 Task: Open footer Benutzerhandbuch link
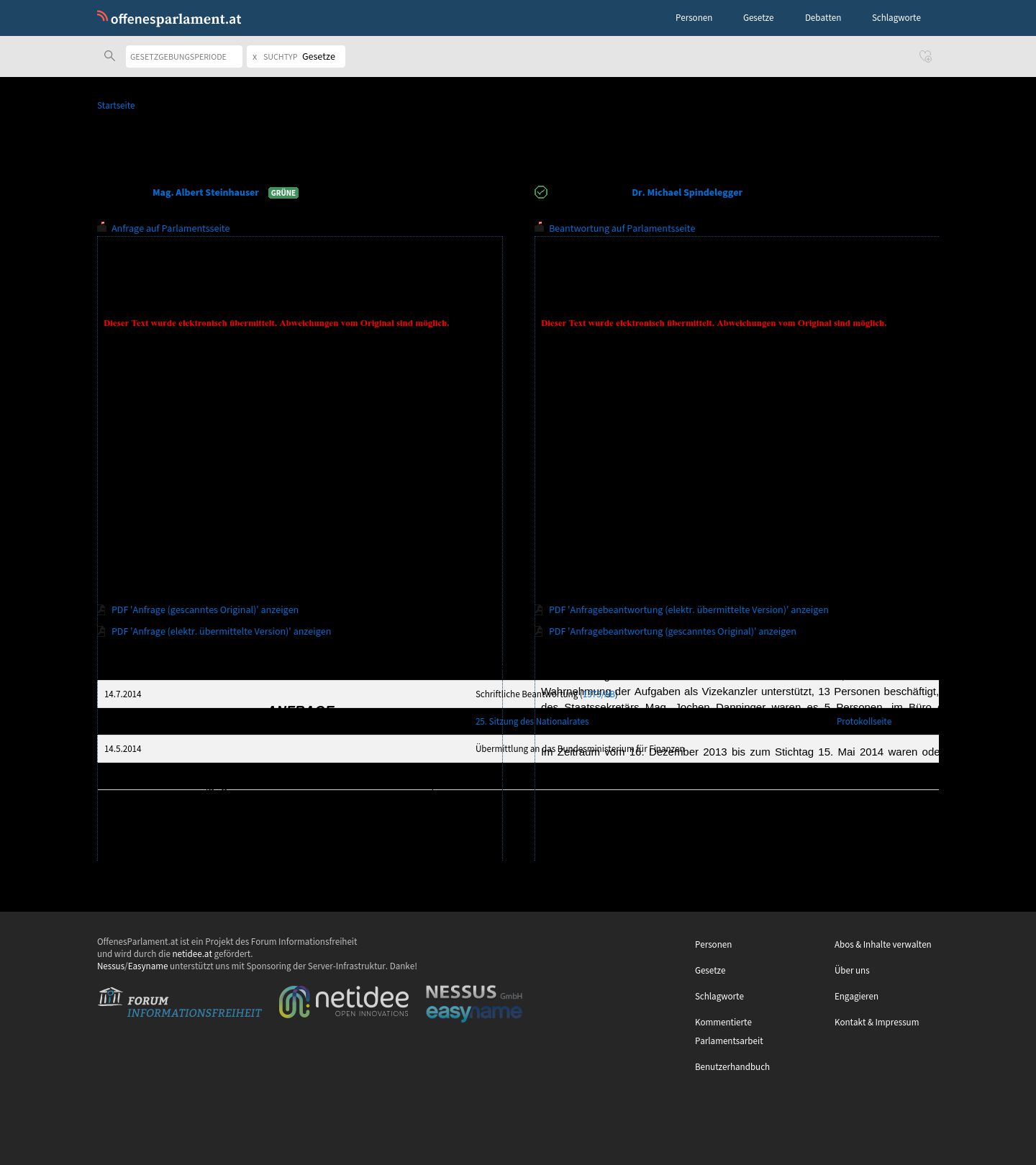click(x=732, y=1066)
